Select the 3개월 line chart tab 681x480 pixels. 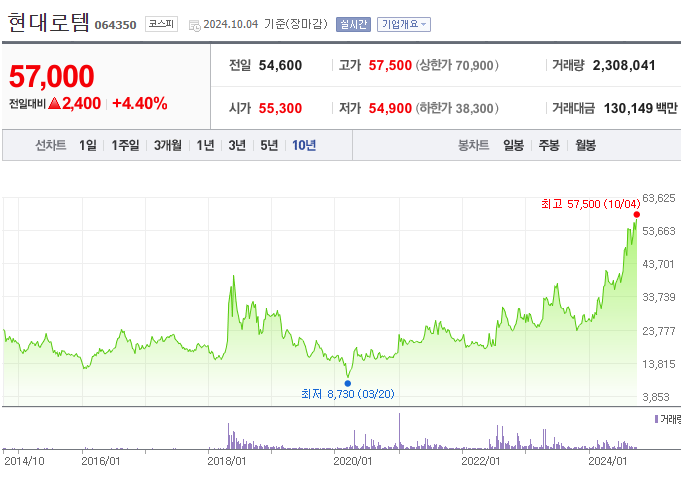coord(168,145)
